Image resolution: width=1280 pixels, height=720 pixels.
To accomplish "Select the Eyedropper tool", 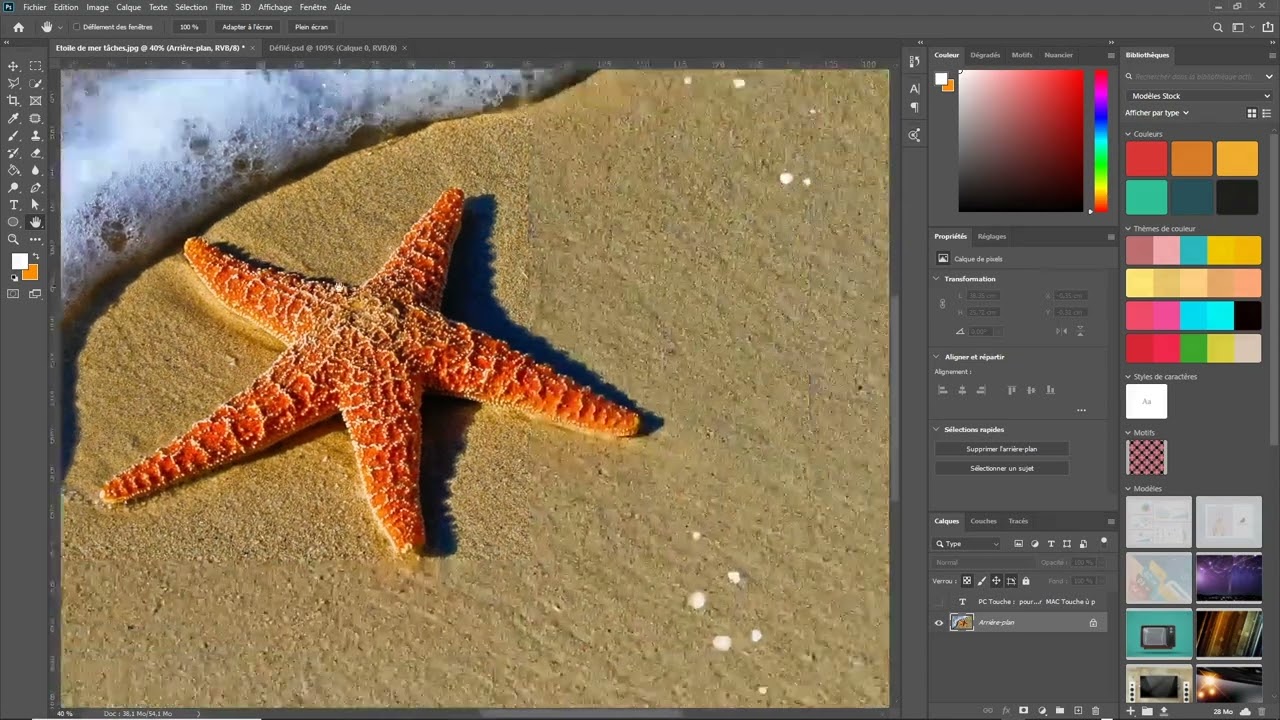I will (14, 118).
